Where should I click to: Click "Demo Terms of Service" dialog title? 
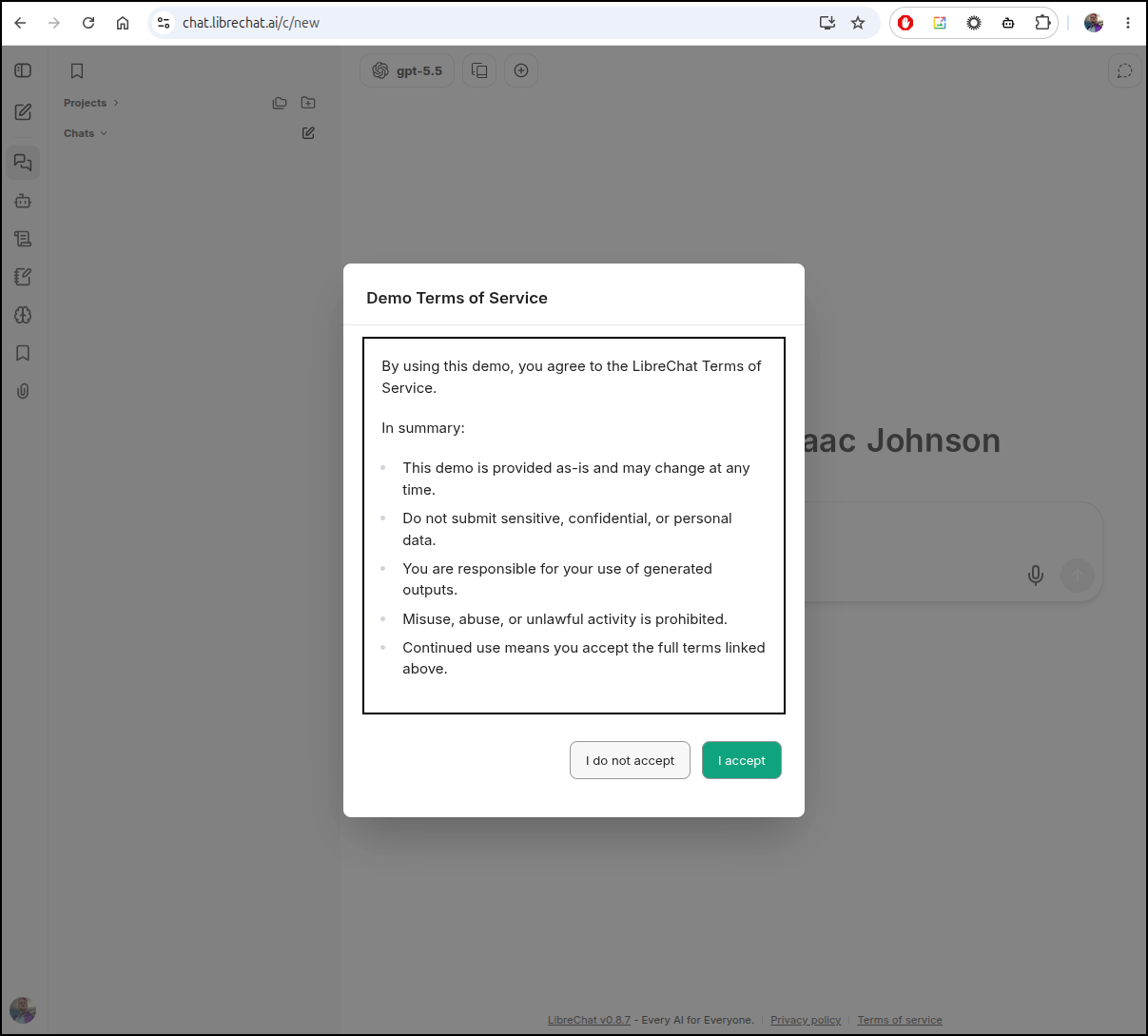pyautogui.click(x=457, y=298)
